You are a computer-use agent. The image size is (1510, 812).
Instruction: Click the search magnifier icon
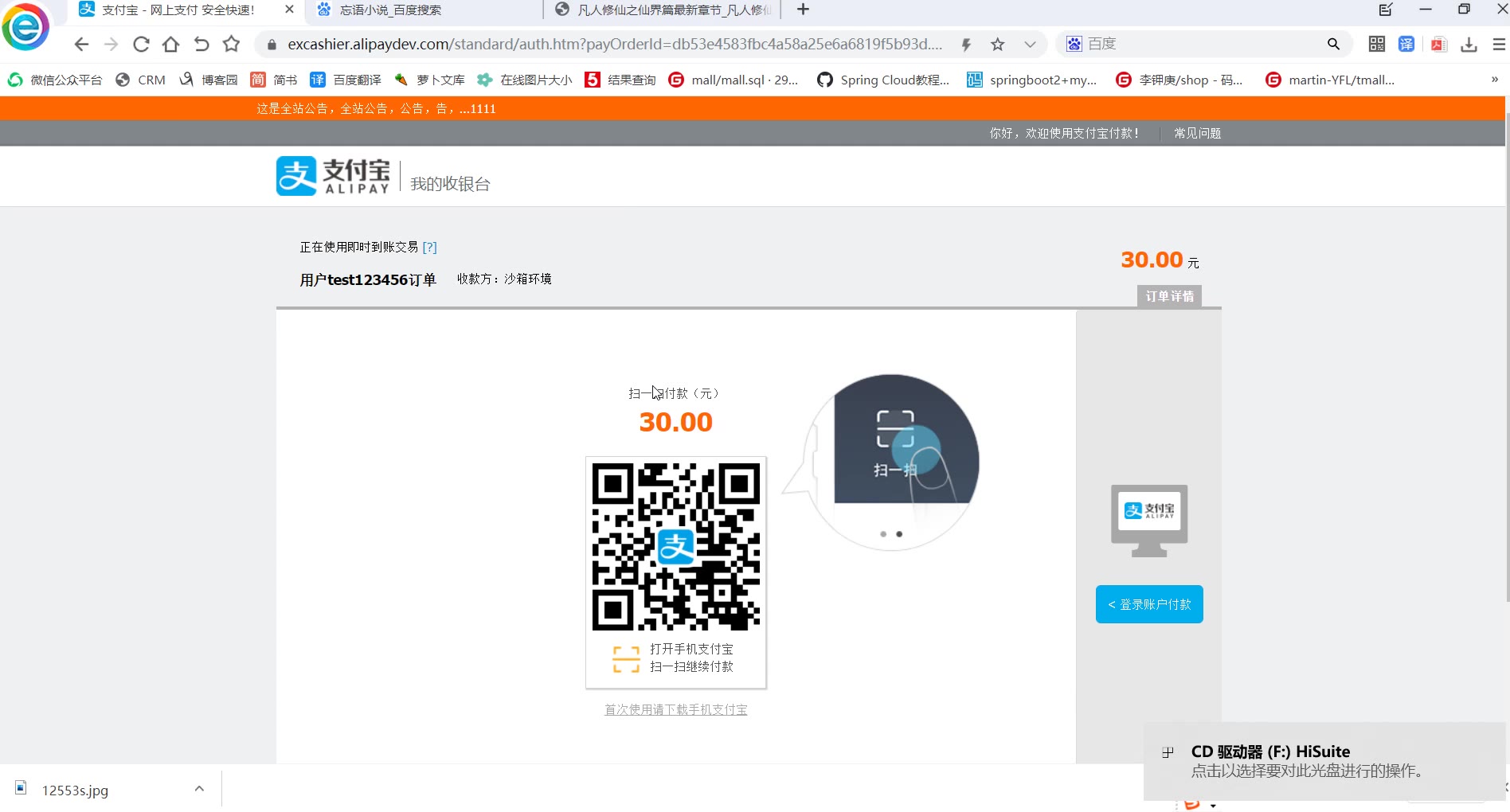[x=1333, y=44]
